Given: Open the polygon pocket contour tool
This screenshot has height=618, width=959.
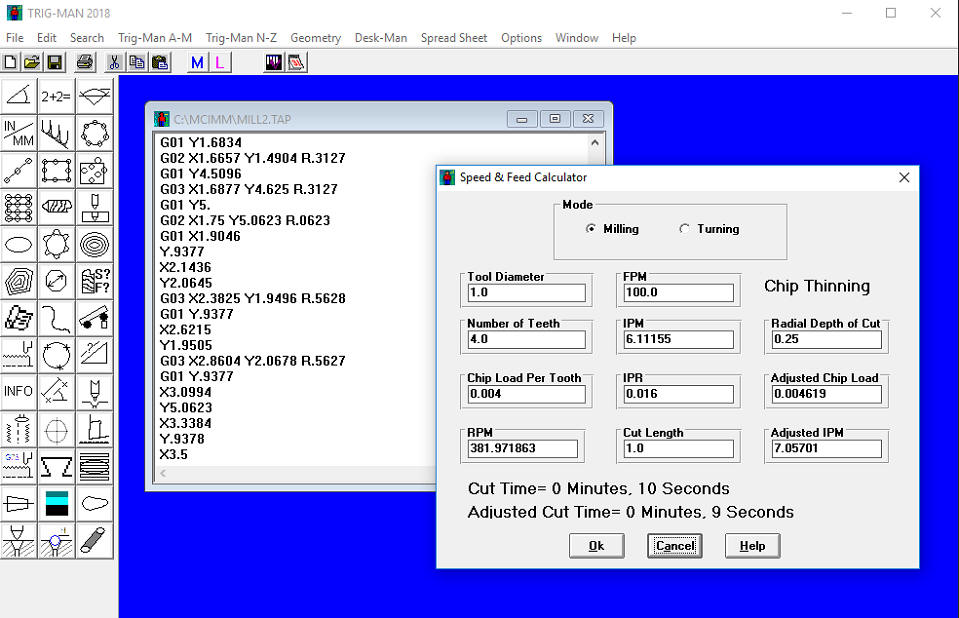Looking at the screenshot, I should point(19,281).
